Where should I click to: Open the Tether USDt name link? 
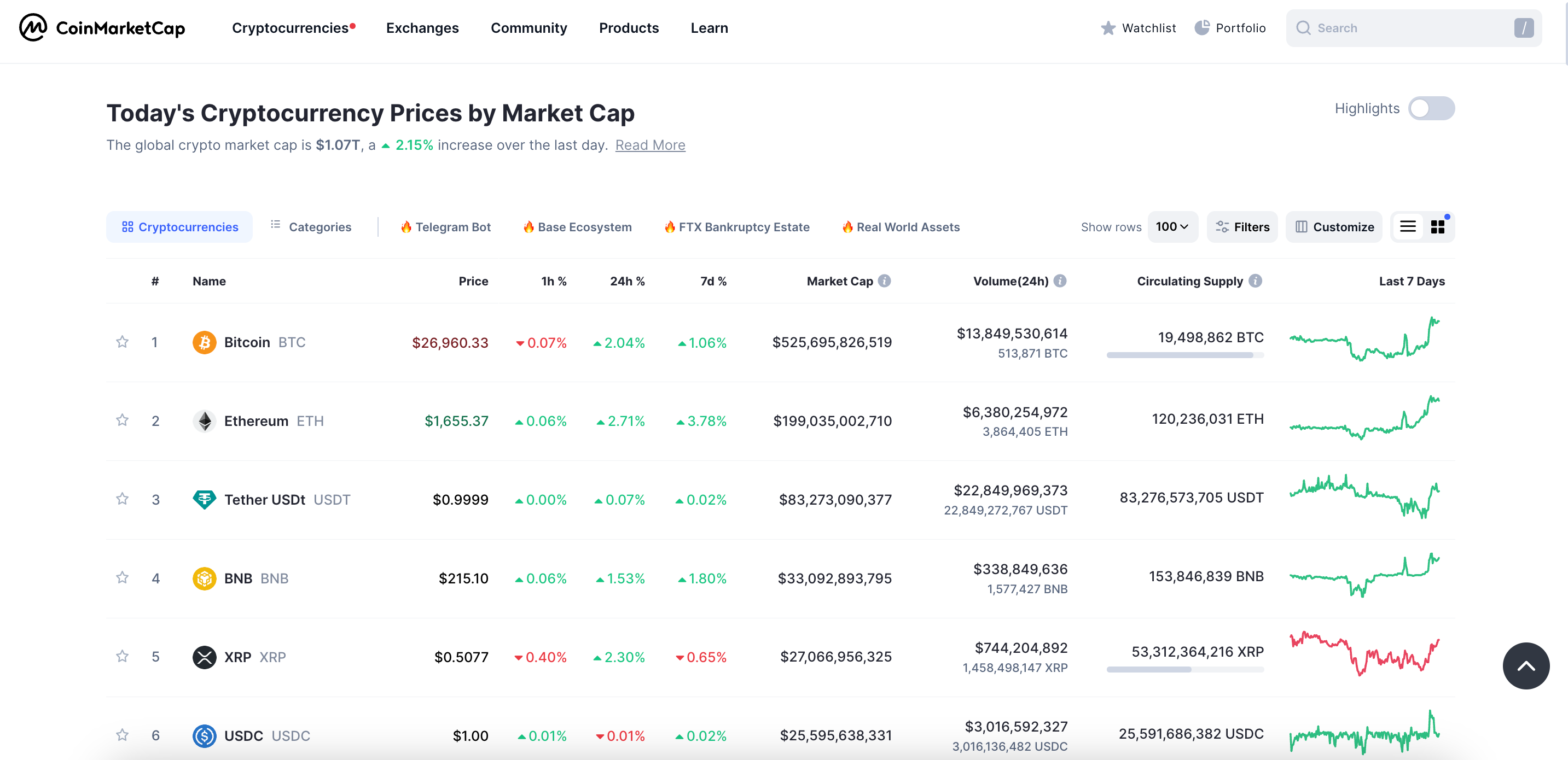tap(264, 500)
